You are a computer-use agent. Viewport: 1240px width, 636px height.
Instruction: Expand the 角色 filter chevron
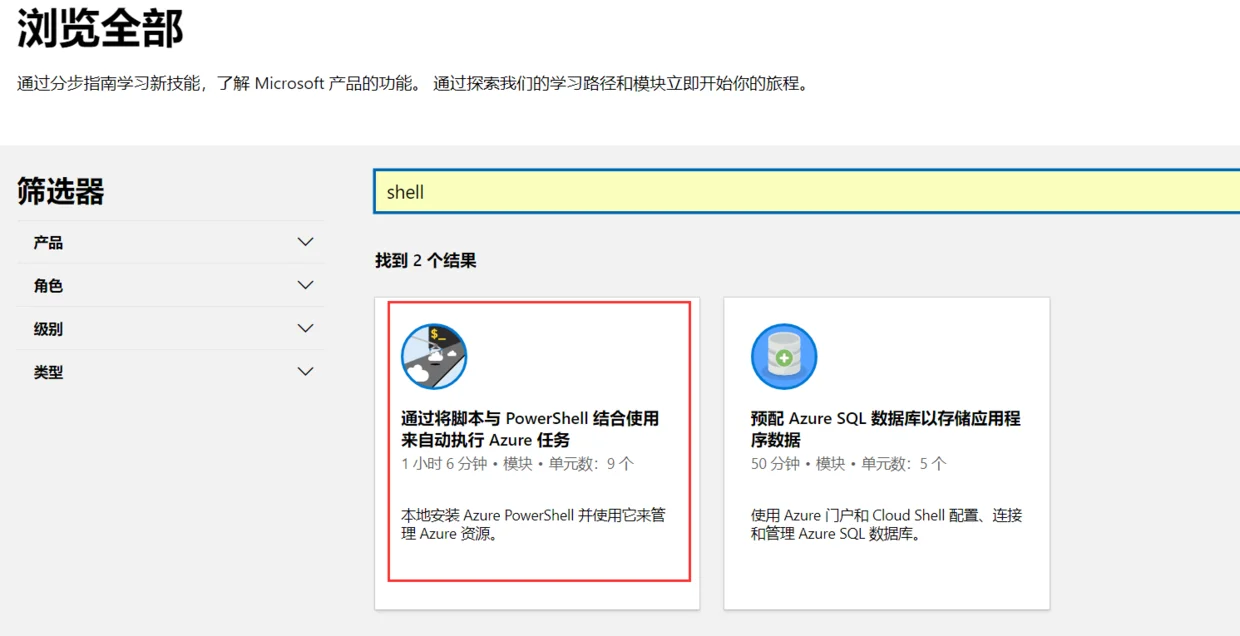coord(306,285)
